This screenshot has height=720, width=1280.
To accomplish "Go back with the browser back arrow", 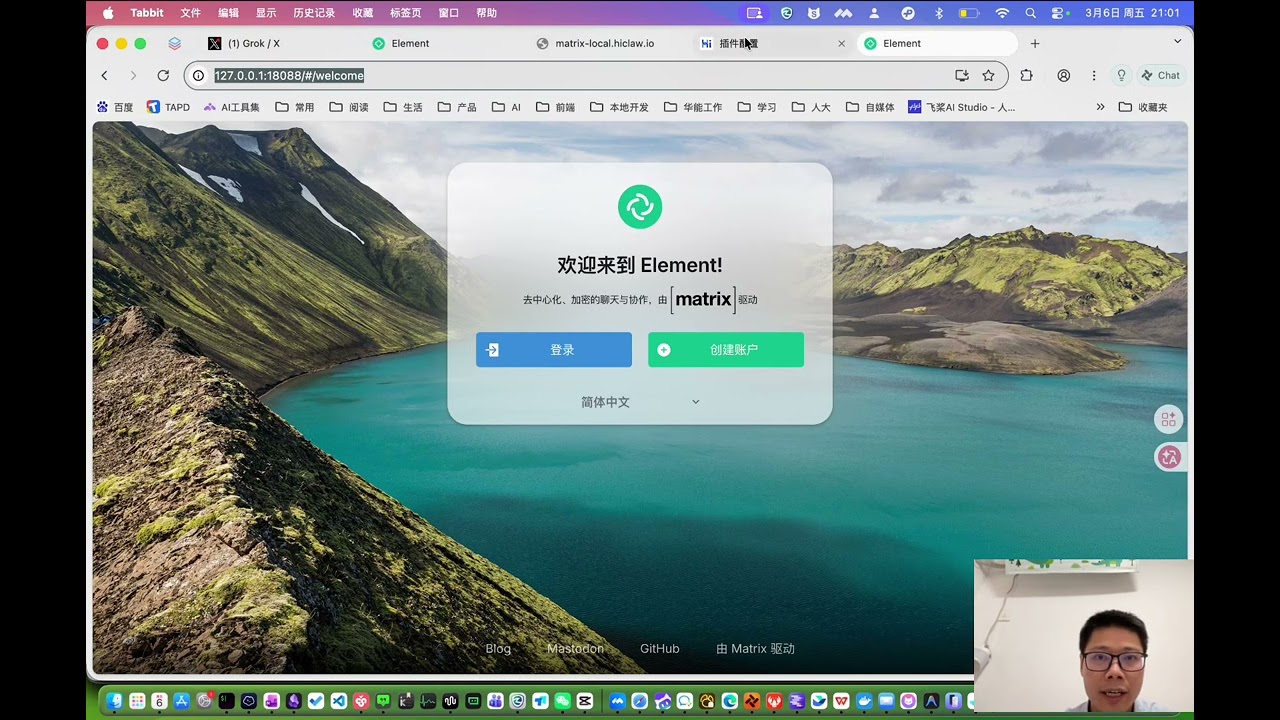I will point(104,75).
